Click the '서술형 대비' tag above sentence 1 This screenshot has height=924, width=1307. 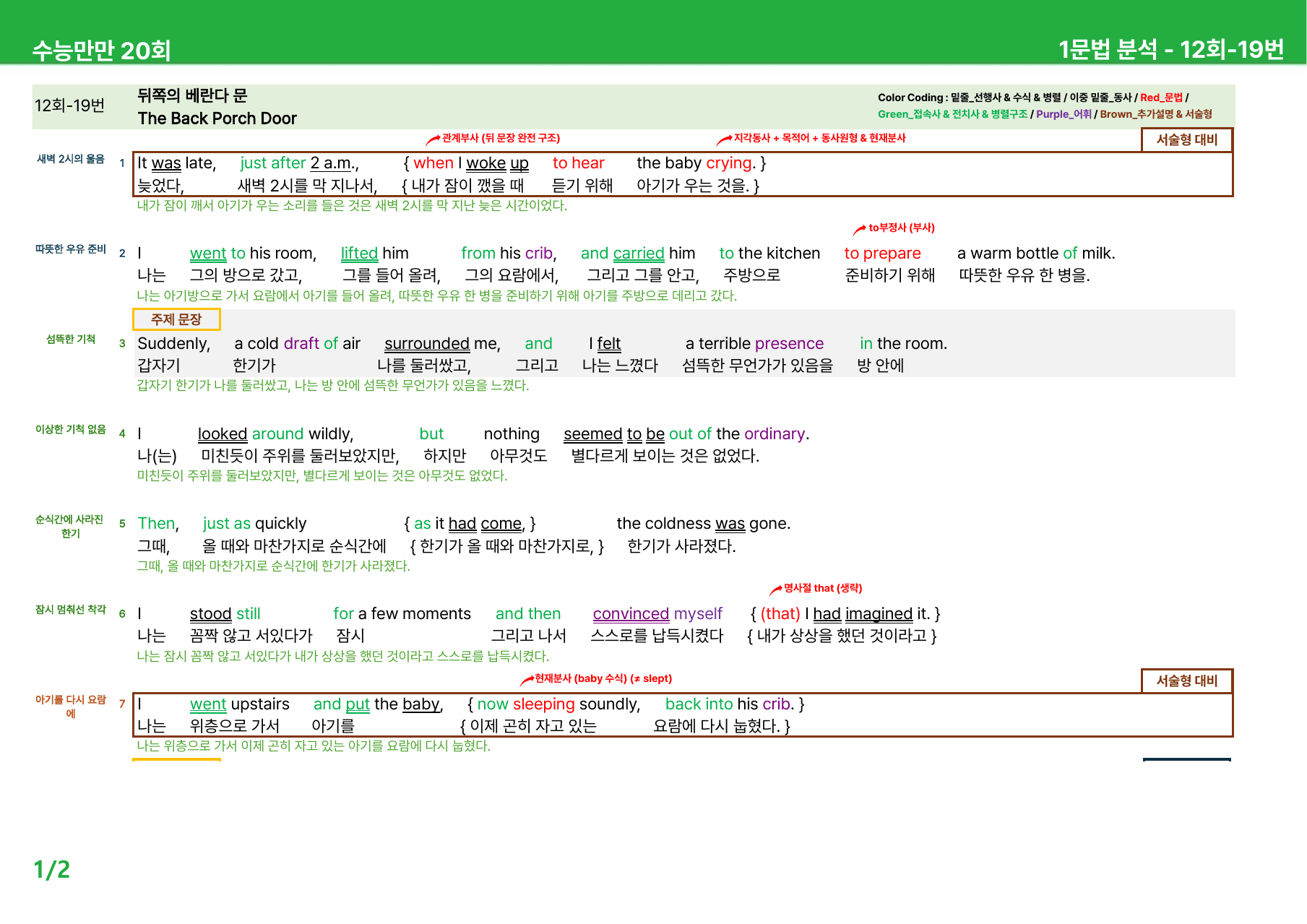[1187, 139]
